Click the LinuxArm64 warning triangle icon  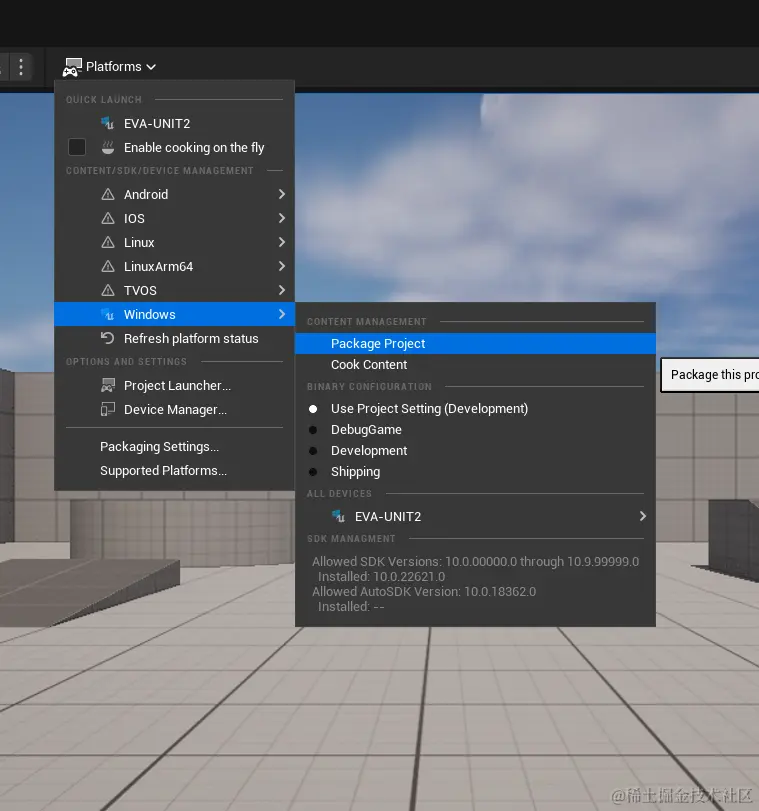[x=108, y=266]
